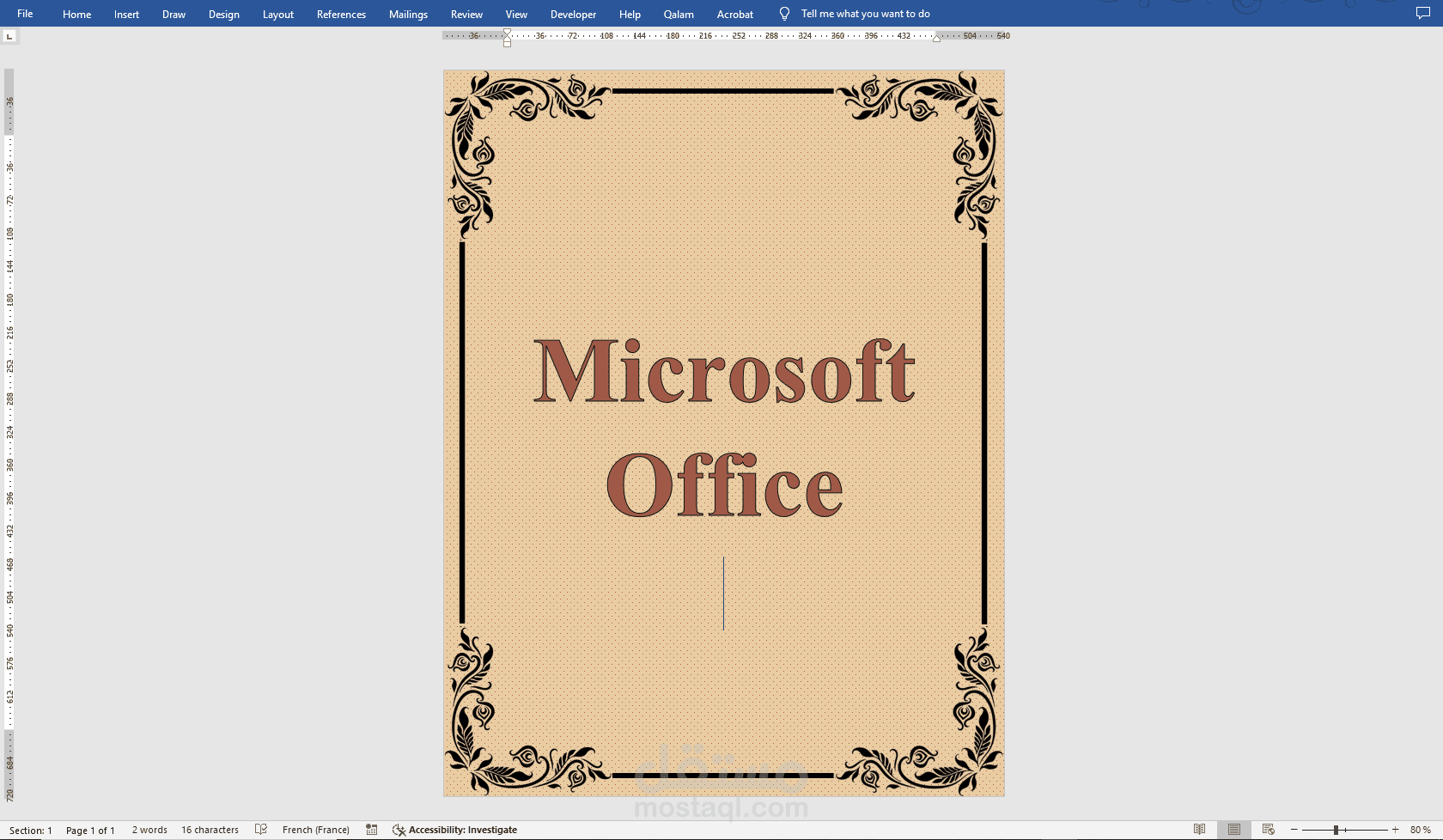Click the 'Microsoft' heading text
The width and height of the screenshot is (1443, 840).
[x=724, y=370]
